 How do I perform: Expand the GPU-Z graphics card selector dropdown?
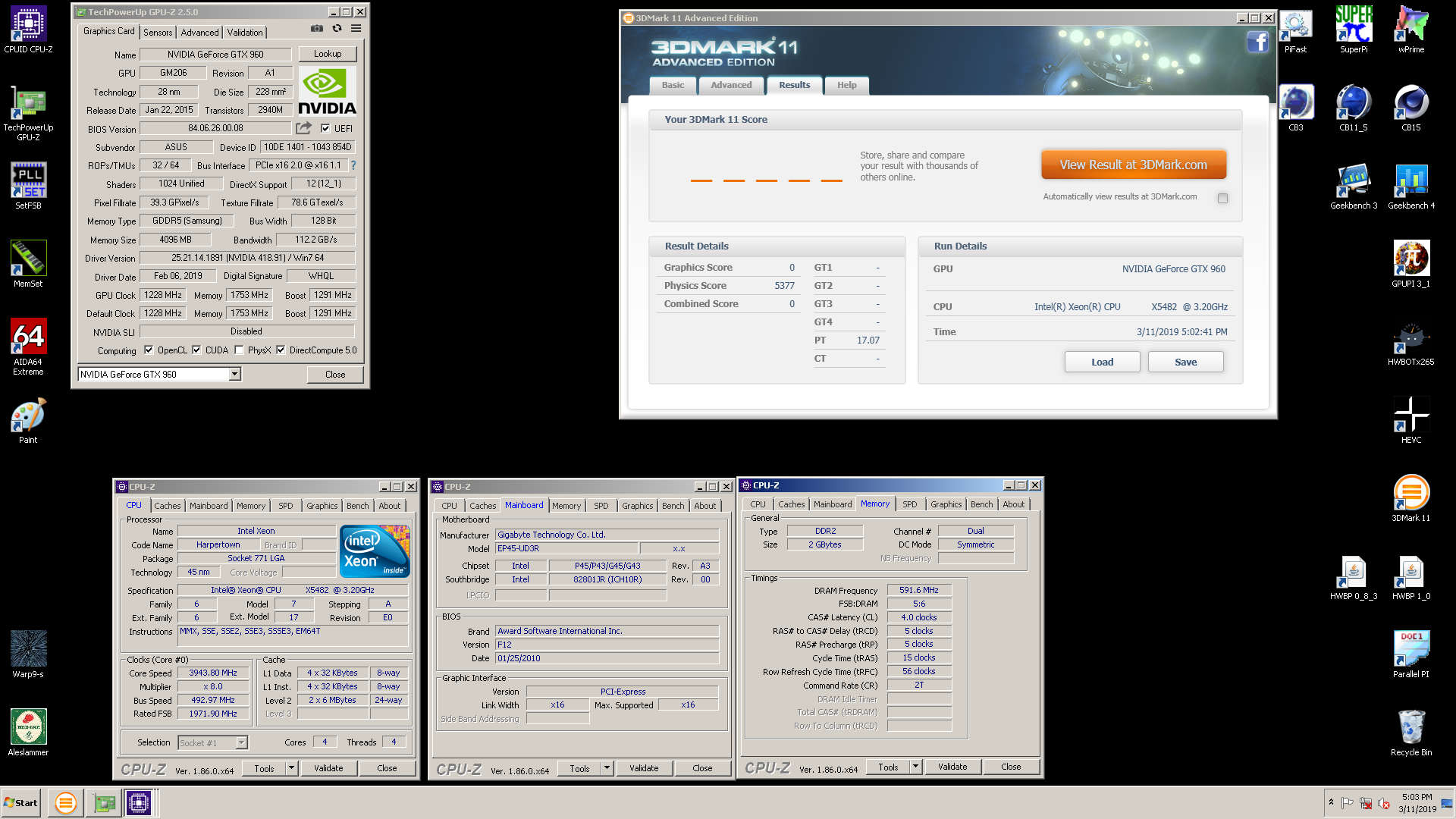pos(234,374)
